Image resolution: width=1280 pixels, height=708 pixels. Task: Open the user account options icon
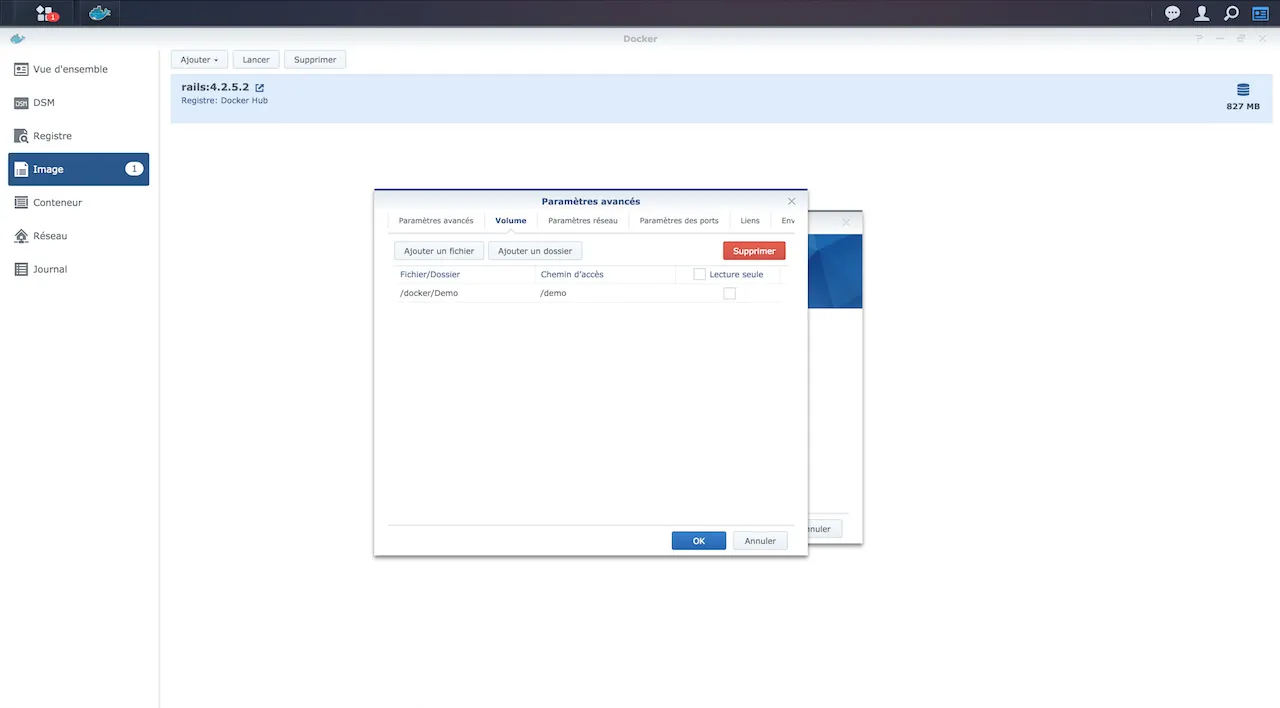point(1202,13)
